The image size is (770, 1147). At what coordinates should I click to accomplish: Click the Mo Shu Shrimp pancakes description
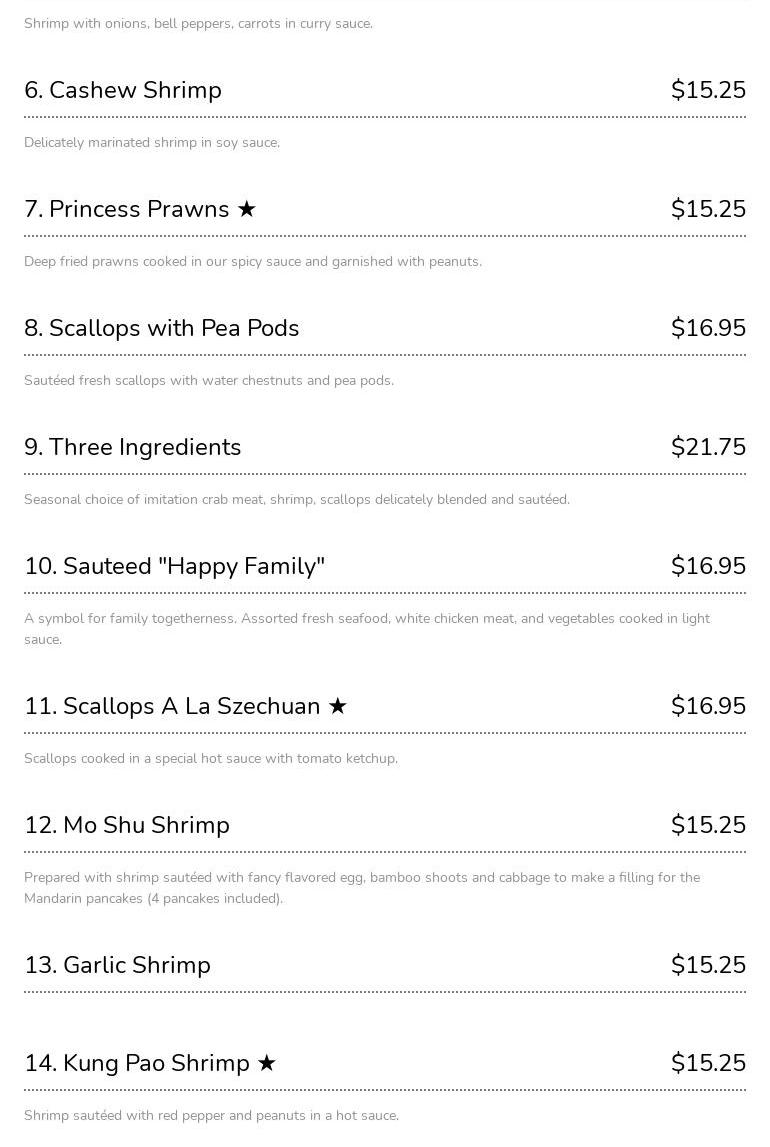pyautogui.click(x=362, y=888)
